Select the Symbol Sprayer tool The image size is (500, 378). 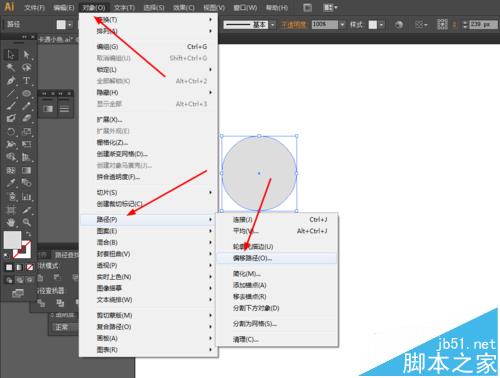tap(11, 196)
